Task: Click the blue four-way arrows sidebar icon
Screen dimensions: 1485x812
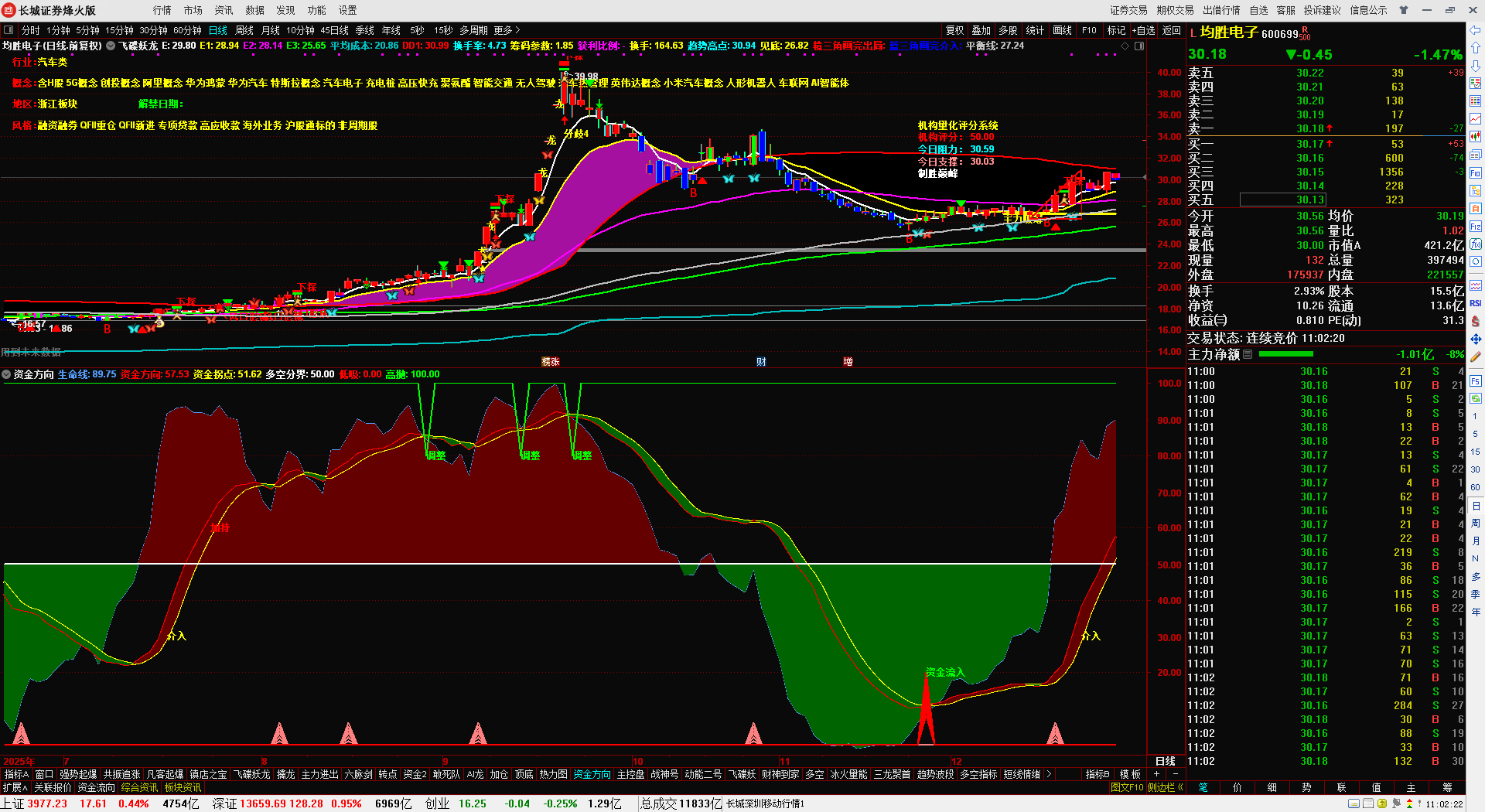Action: 1476,339
